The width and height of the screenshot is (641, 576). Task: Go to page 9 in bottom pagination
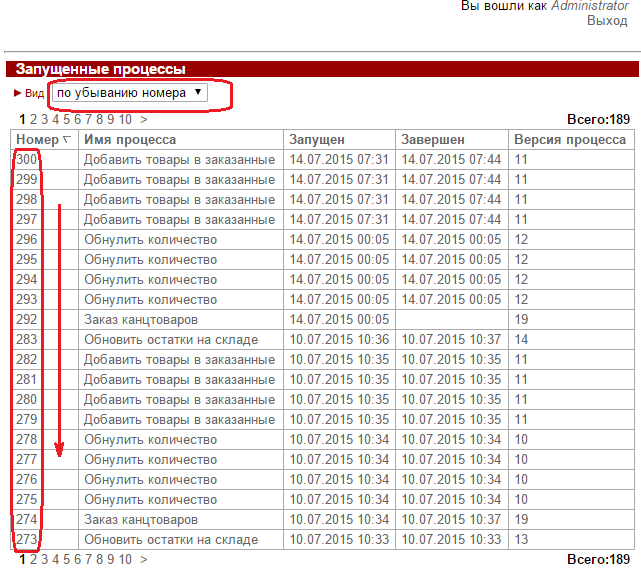click(110, 559)
